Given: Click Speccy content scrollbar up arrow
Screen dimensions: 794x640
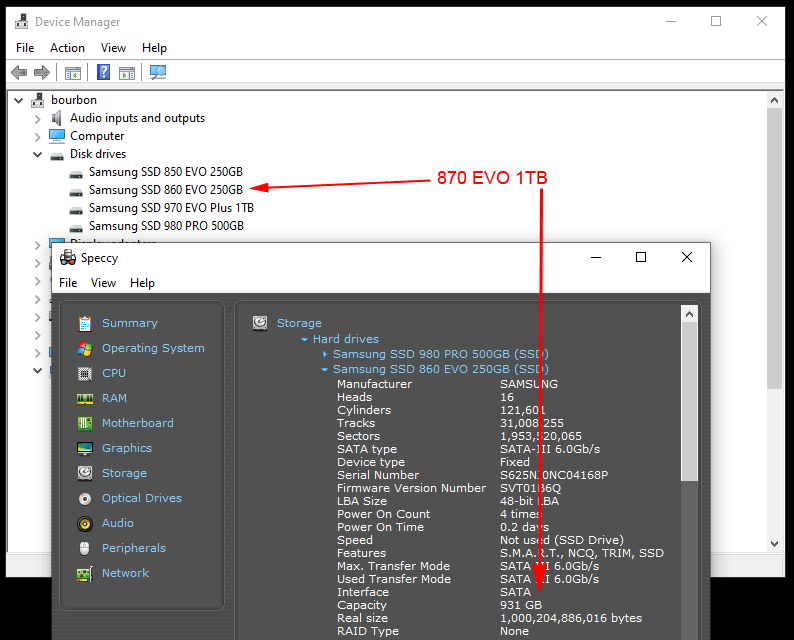Looking at the screenshot, I should point(689,314).
